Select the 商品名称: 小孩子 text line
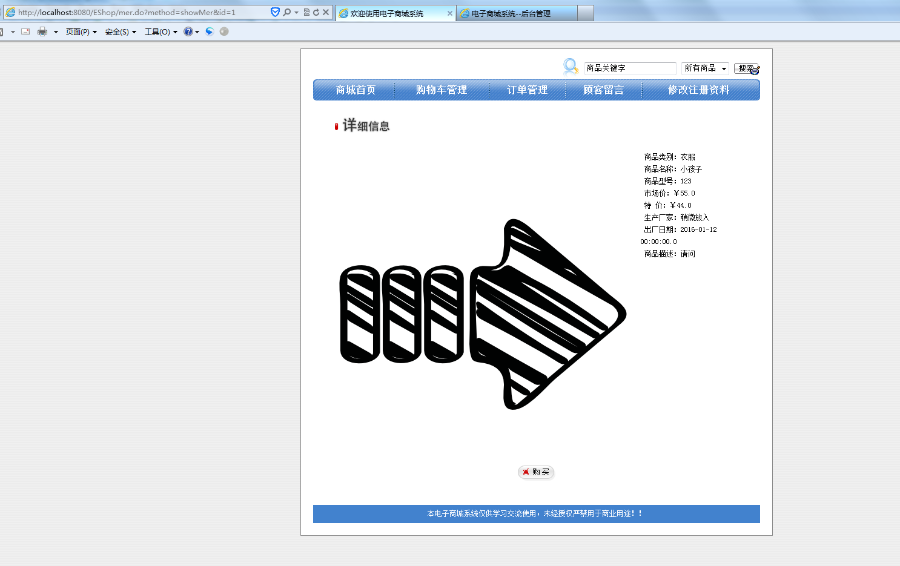900x566 pixels. tap(673, 169)
